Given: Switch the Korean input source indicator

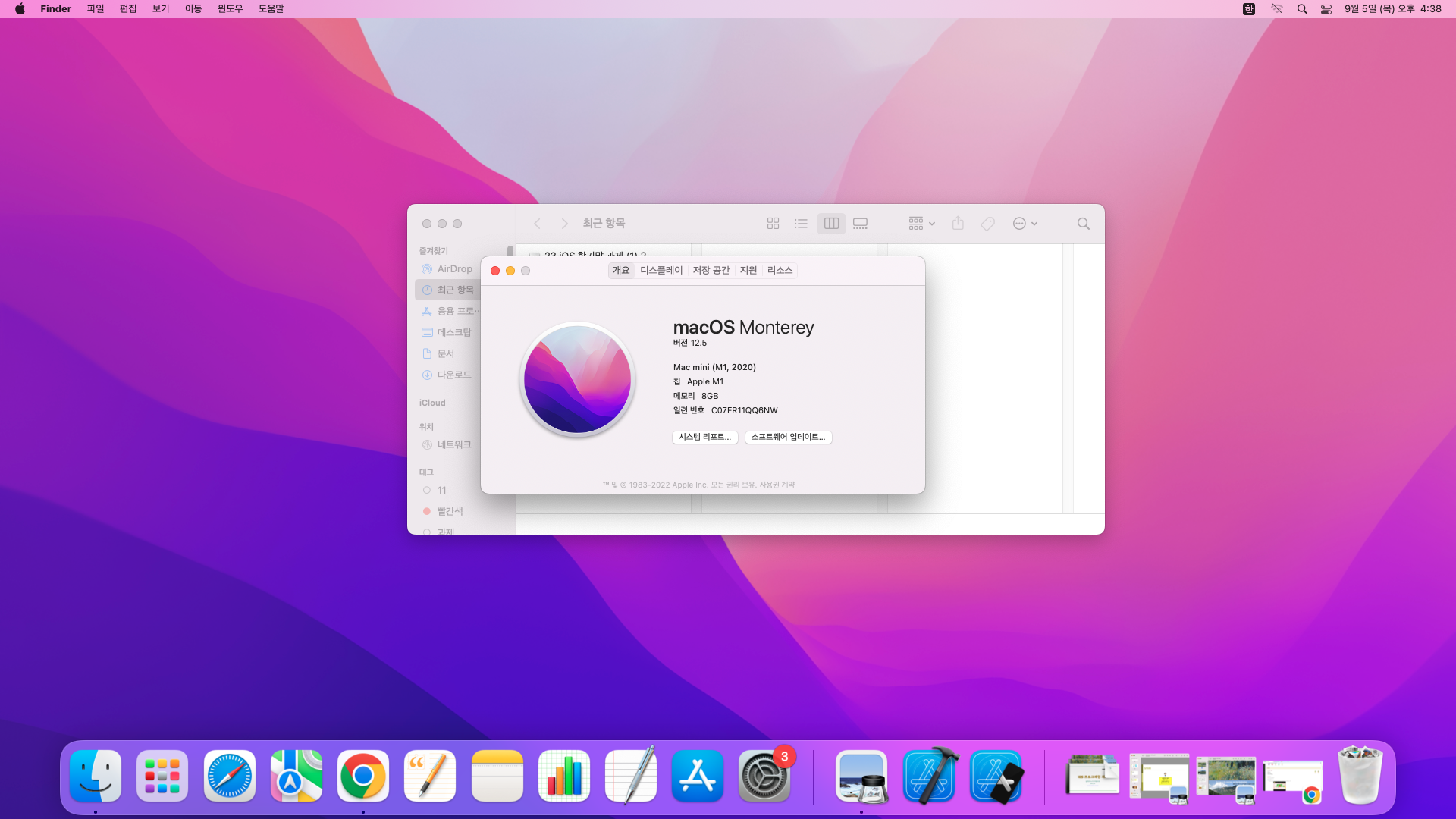Looking at the screenshot, I should click(1249, 9).
